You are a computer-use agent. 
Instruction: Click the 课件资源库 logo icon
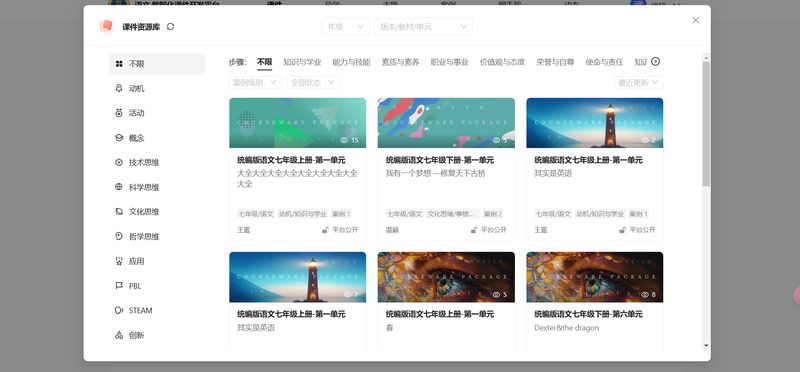(106, 26)
